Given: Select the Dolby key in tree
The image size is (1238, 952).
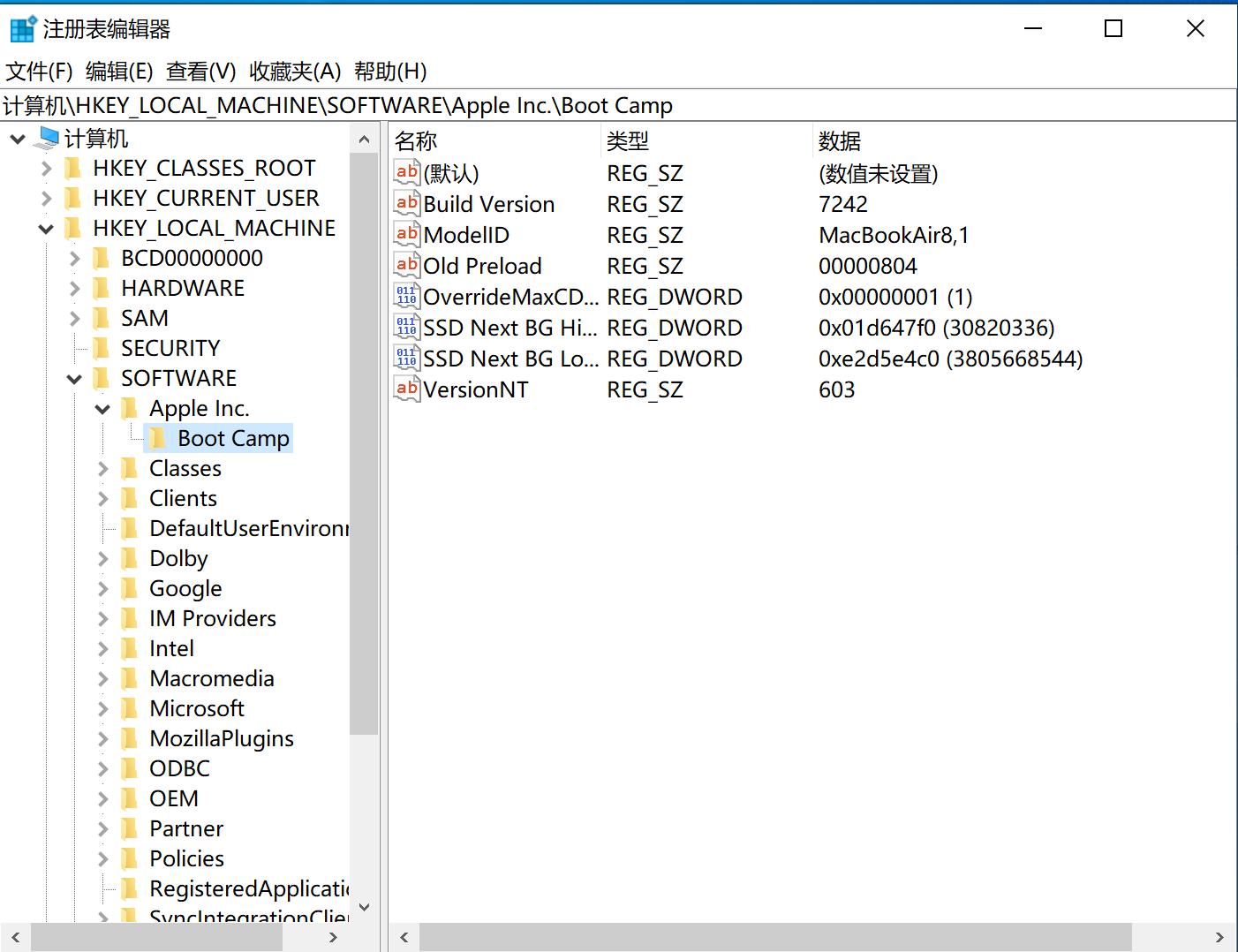Looking at the screenshot, I should [178, 558].
